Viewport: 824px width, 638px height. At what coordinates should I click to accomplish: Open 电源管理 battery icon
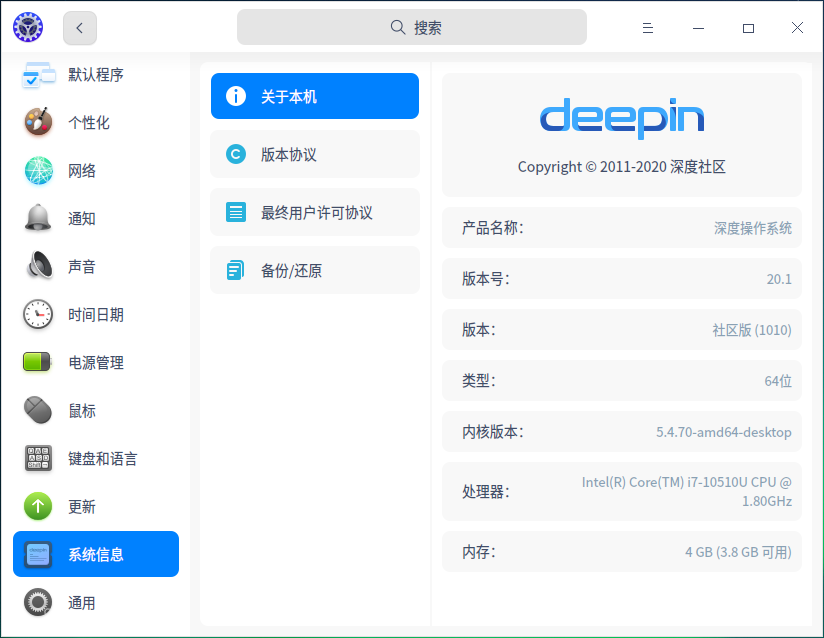click(x=37, y=362)
